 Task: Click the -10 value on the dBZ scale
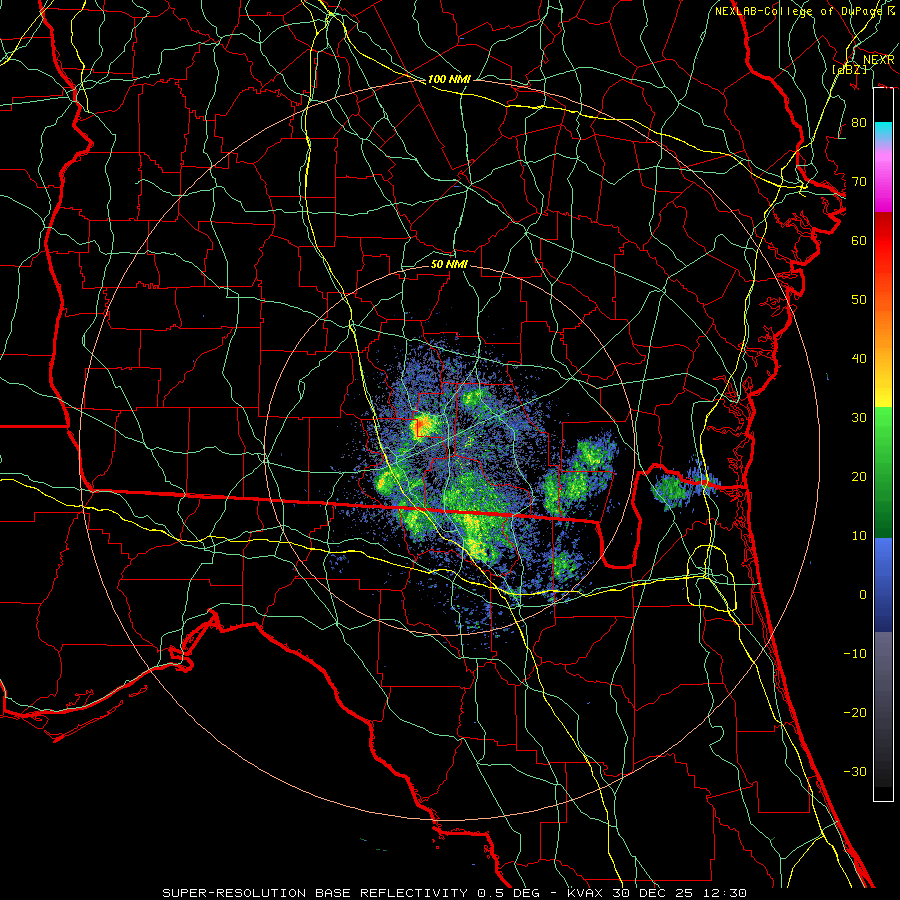pos(855,653)
